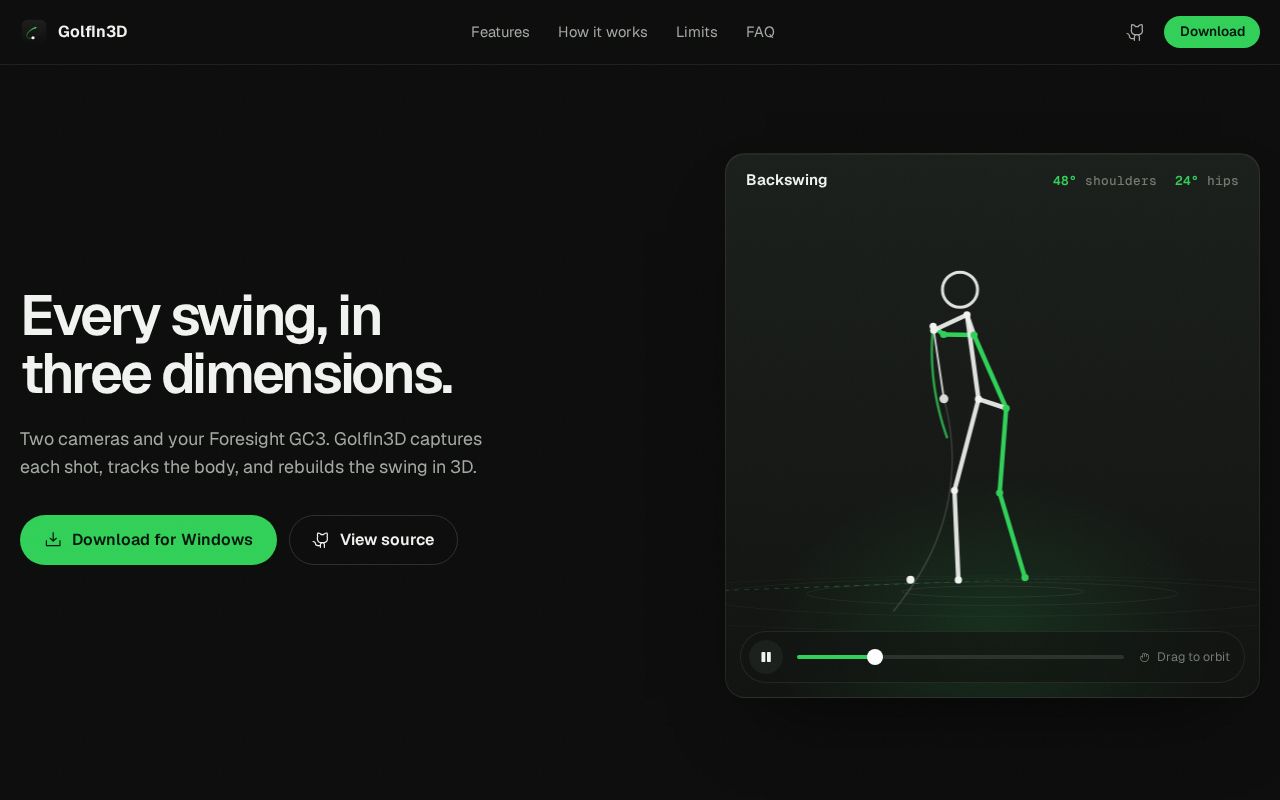Click the hand icon beside Drag to orbit
This screenshot has height=800, width=1280.
coord(1145,658)
